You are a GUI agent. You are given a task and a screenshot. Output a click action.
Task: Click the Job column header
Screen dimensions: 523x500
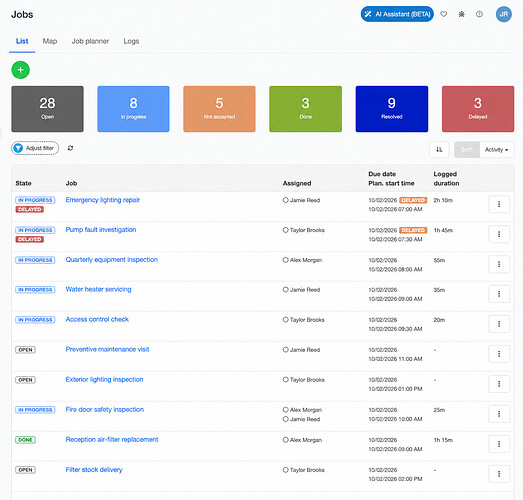pos(71,183)
